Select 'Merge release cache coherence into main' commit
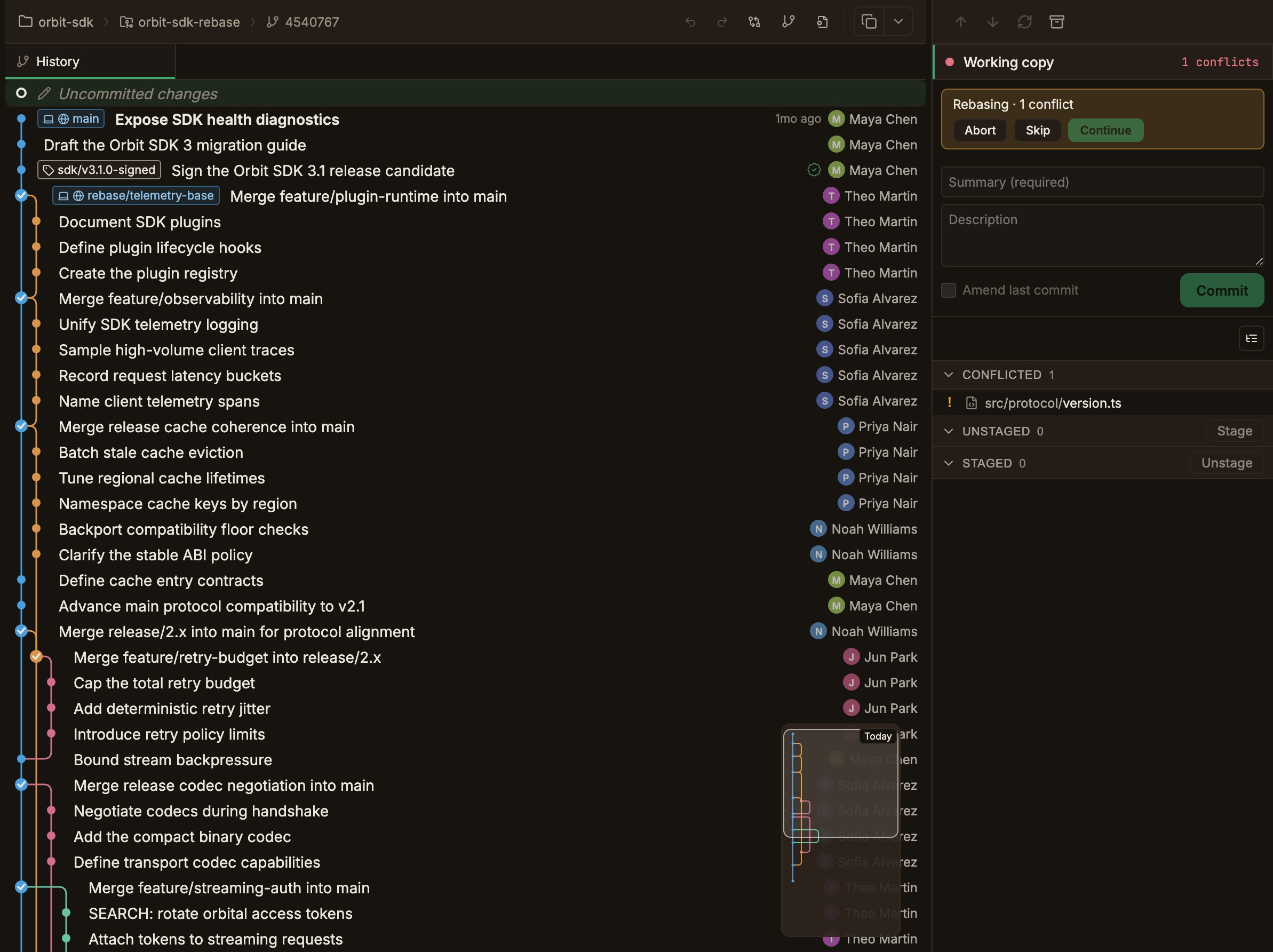This screenshot has width=1273, height=952. point(206,426)
